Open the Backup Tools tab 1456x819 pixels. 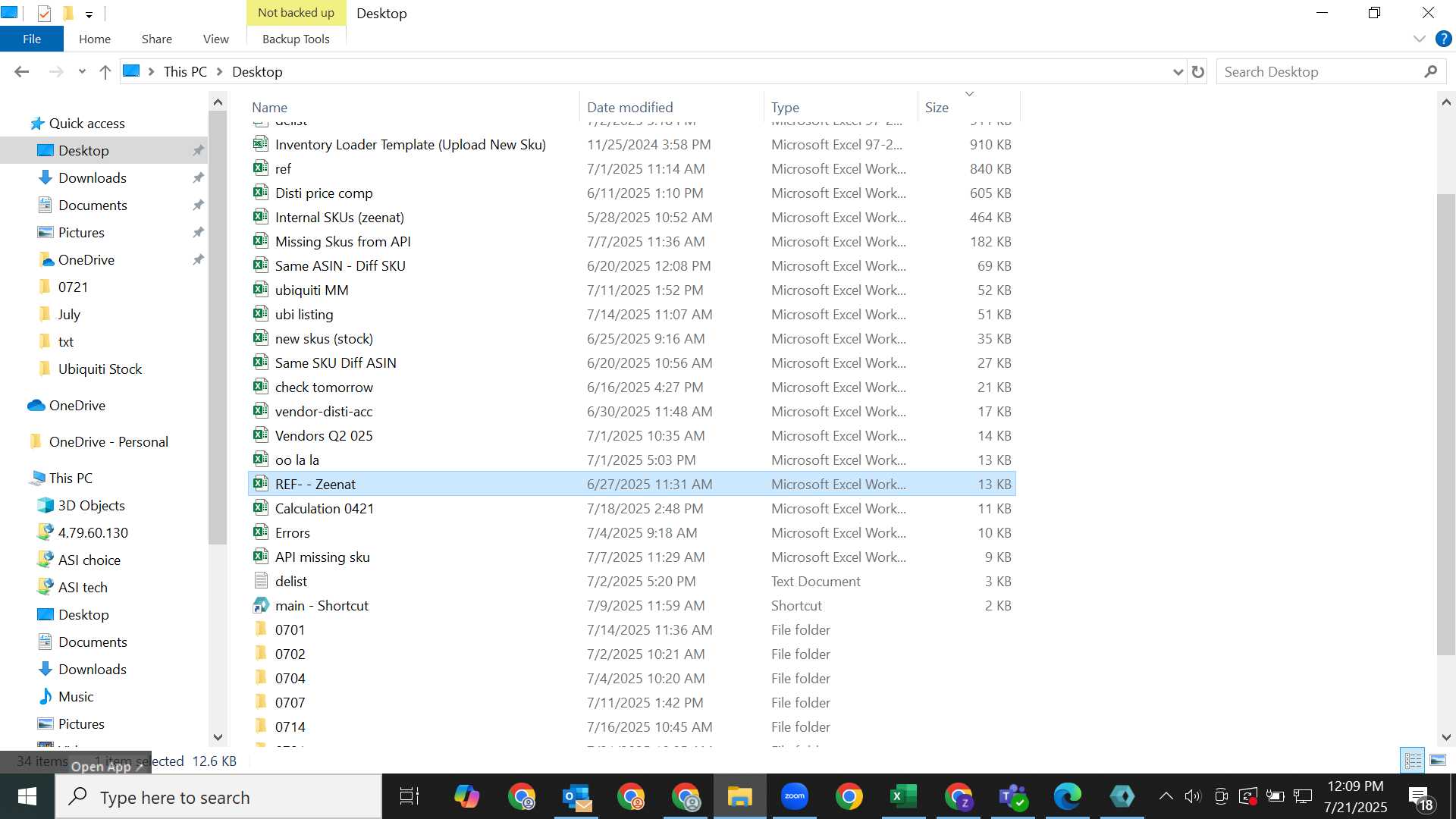(x=296, y=39)
